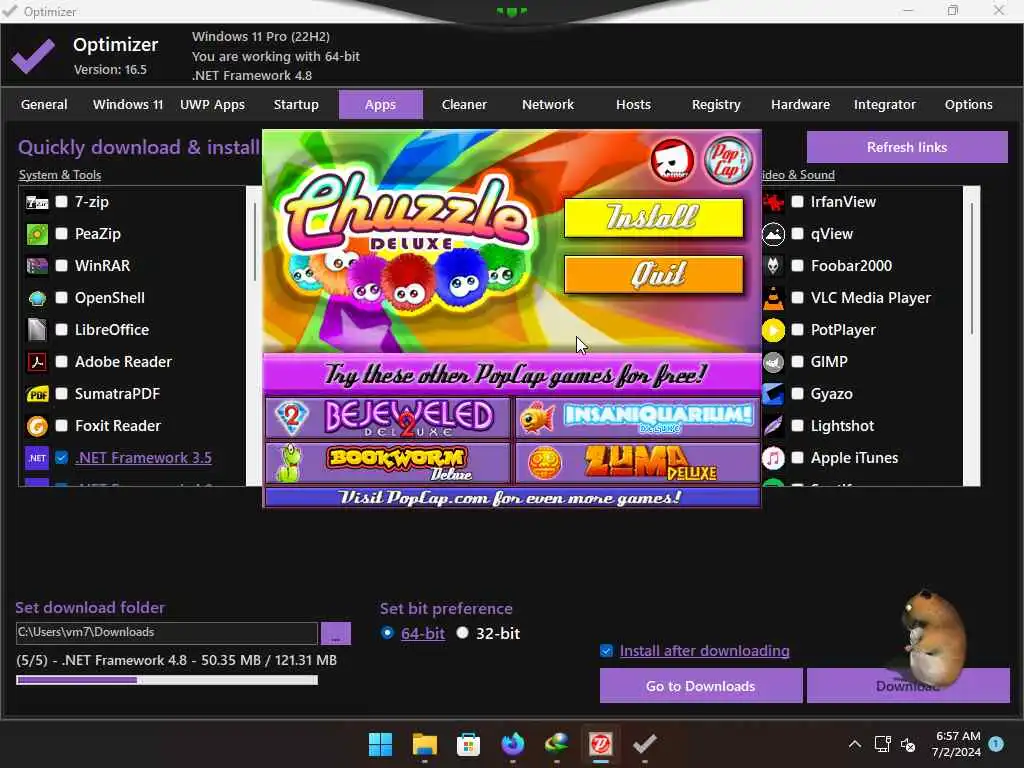Click the yellow Install button
This screenshot has width=1024, height=768.
(x=653, y=217)
